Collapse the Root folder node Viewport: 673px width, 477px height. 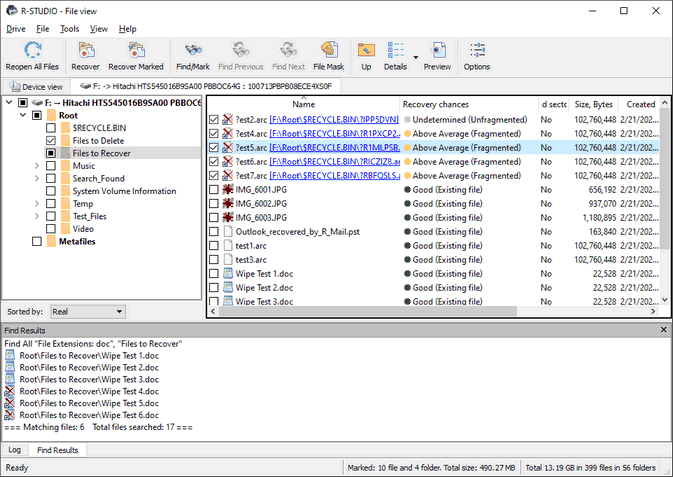coord(23,115)
